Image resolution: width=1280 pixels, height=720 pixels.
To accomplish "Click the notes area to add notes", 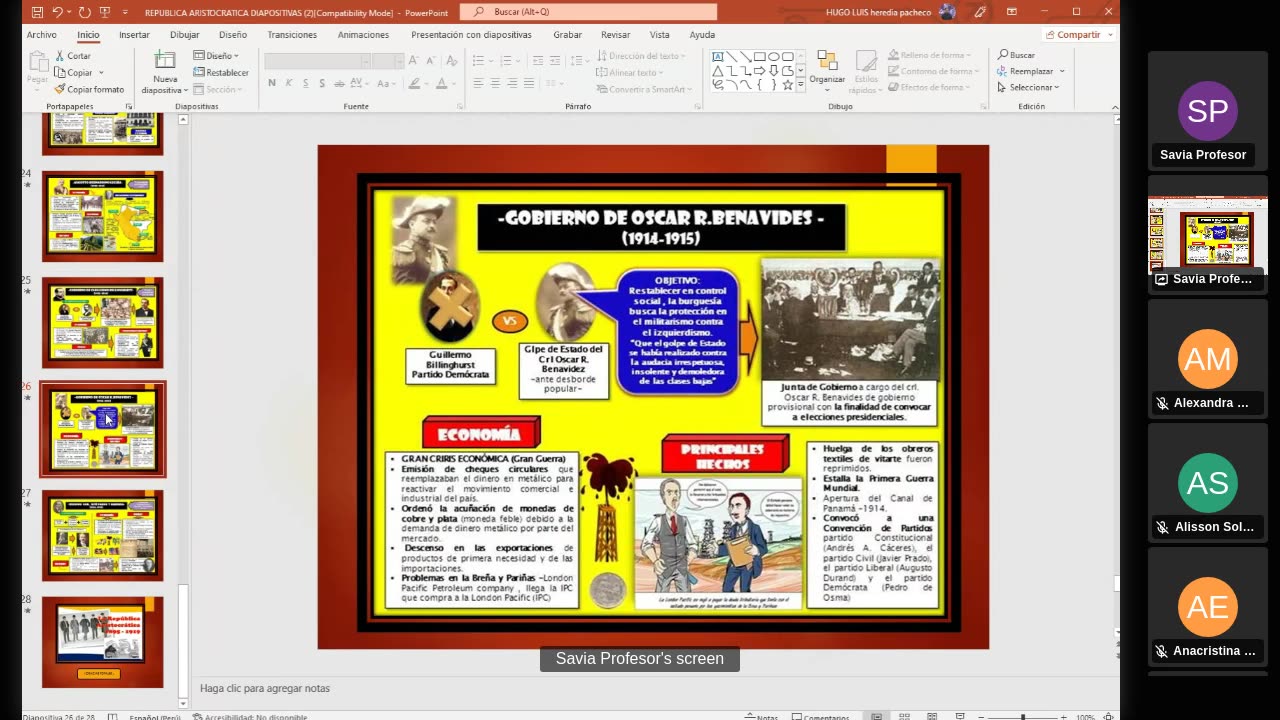I will coord(650,688).
